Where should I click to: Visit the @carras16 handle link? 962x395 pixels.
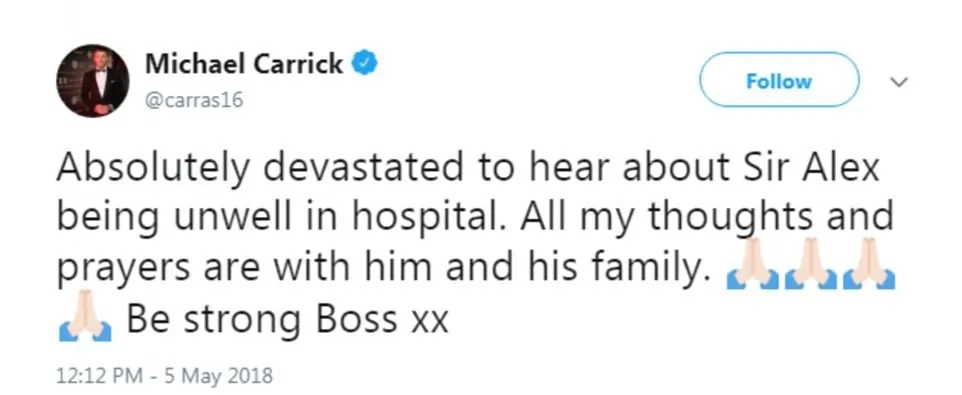click(194, 99)
